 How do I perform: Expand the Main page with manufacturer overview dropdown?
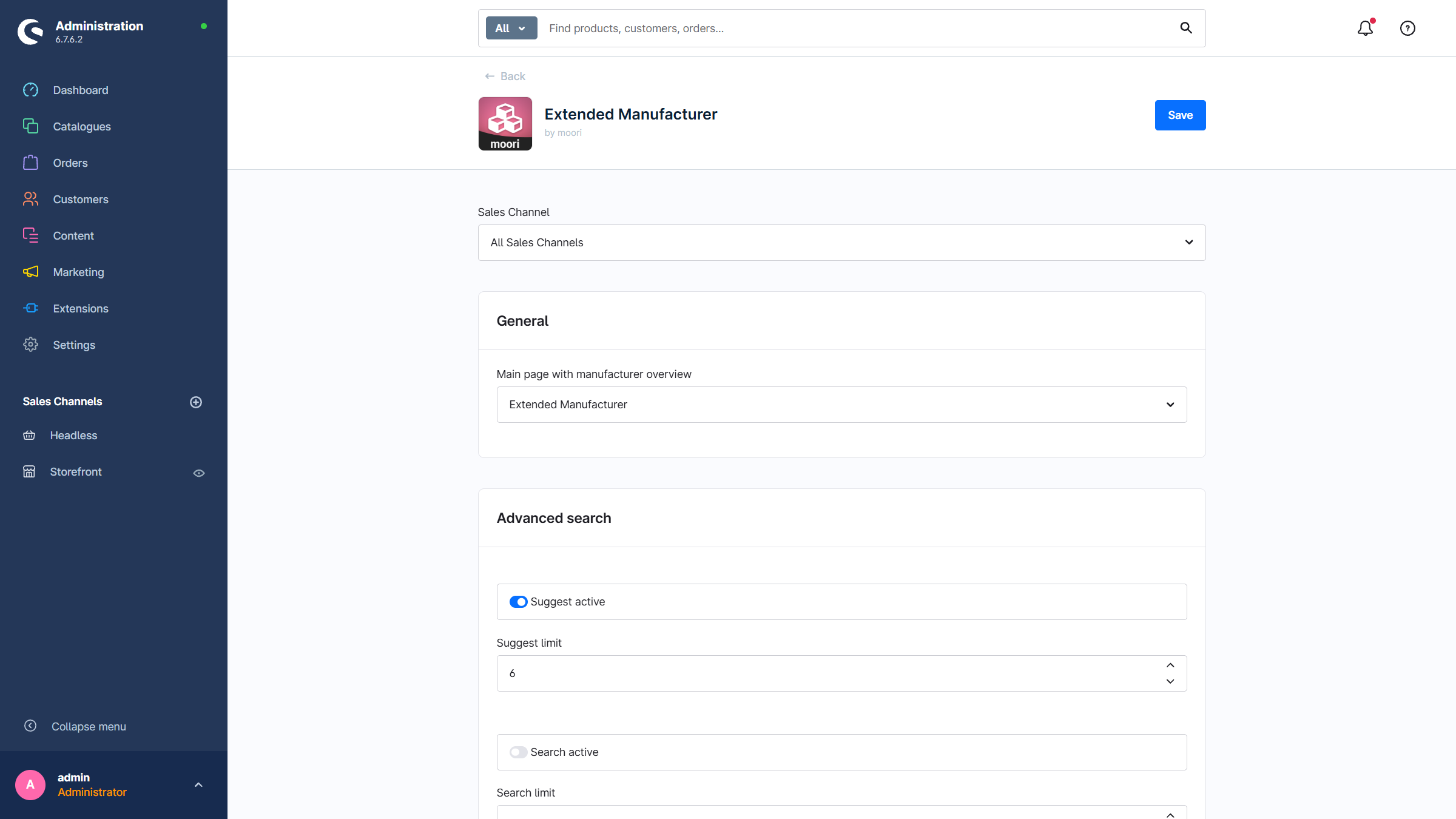point(841,405)
